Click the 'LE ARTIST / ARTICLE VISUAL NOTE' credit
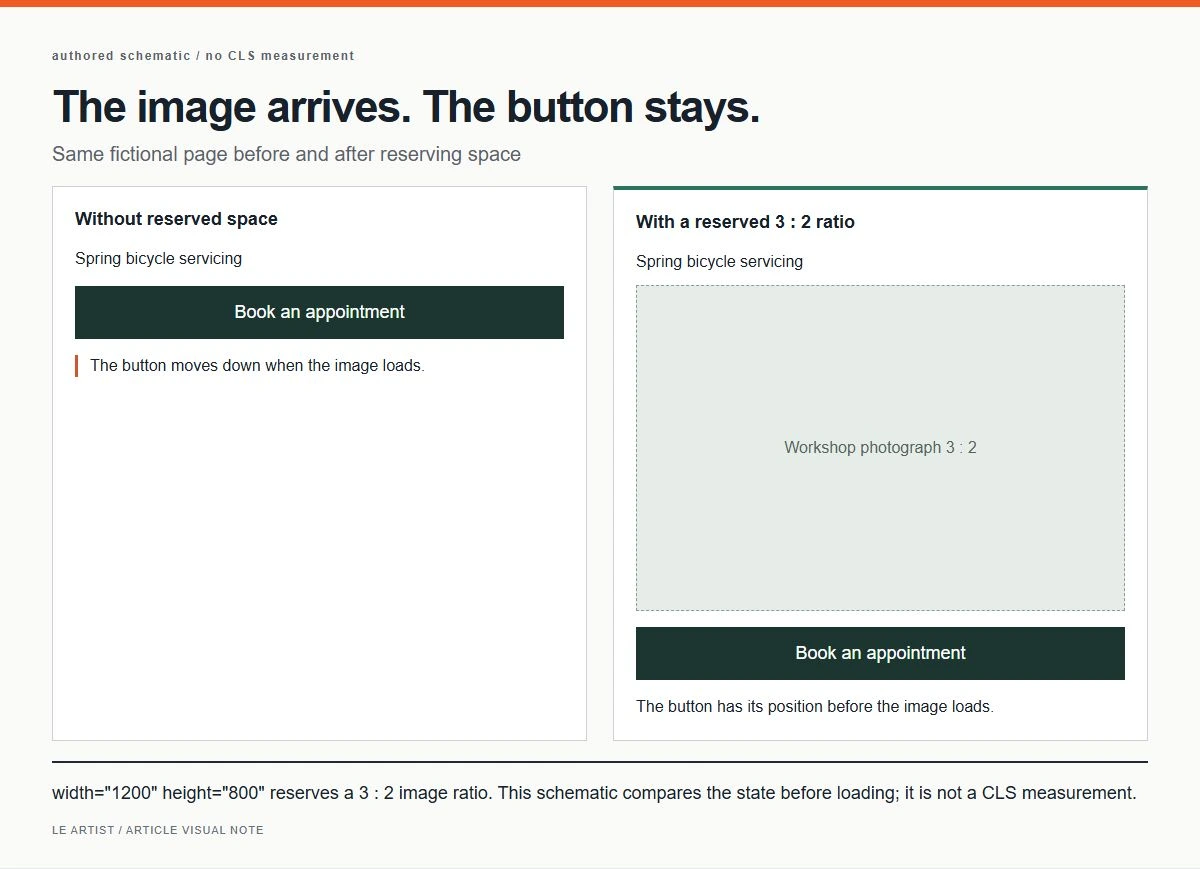This screenshot has height=869, width=1200. click(158, 830)
